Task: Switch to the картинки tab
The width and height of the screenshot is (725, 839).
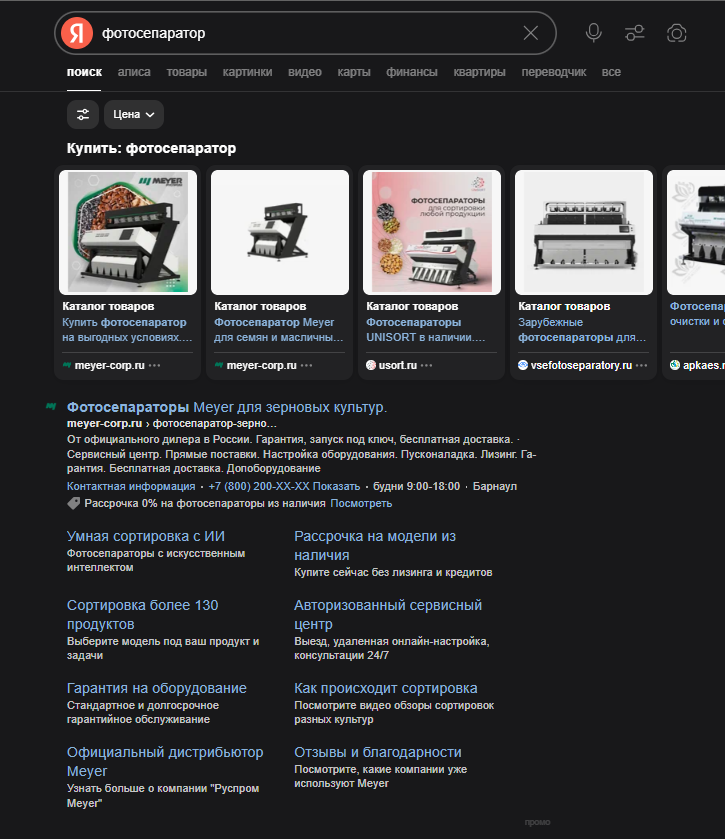Action: 247,72
